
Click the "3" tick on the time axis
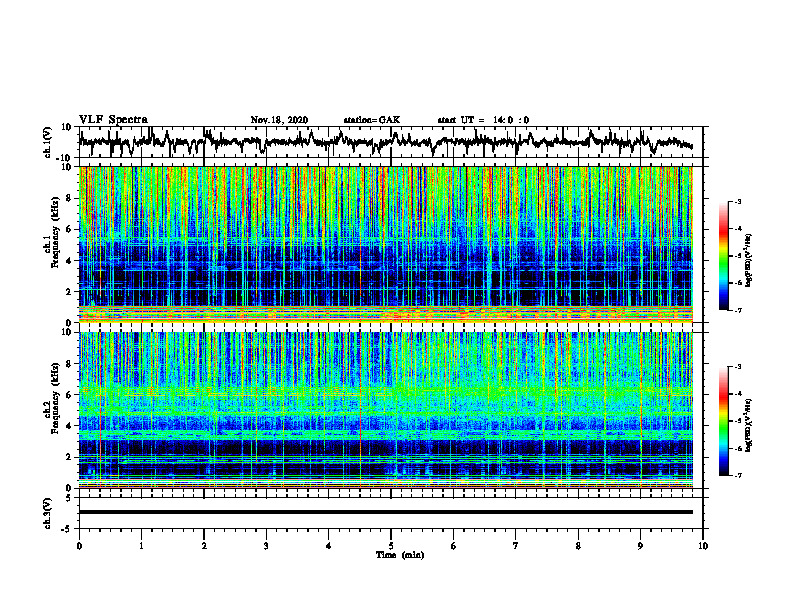point(266,546)
